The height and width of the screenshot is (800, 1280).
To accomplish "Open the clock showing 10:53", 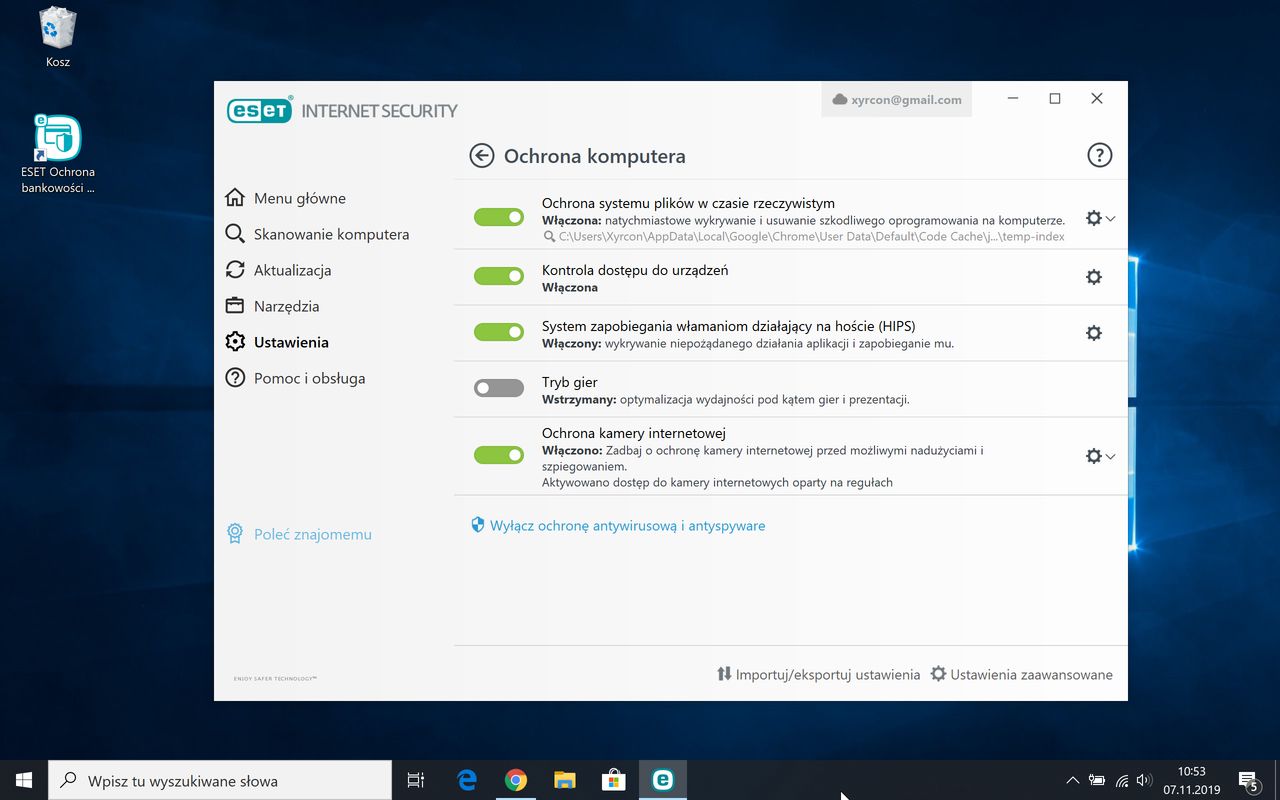I will coord(1191,780).
